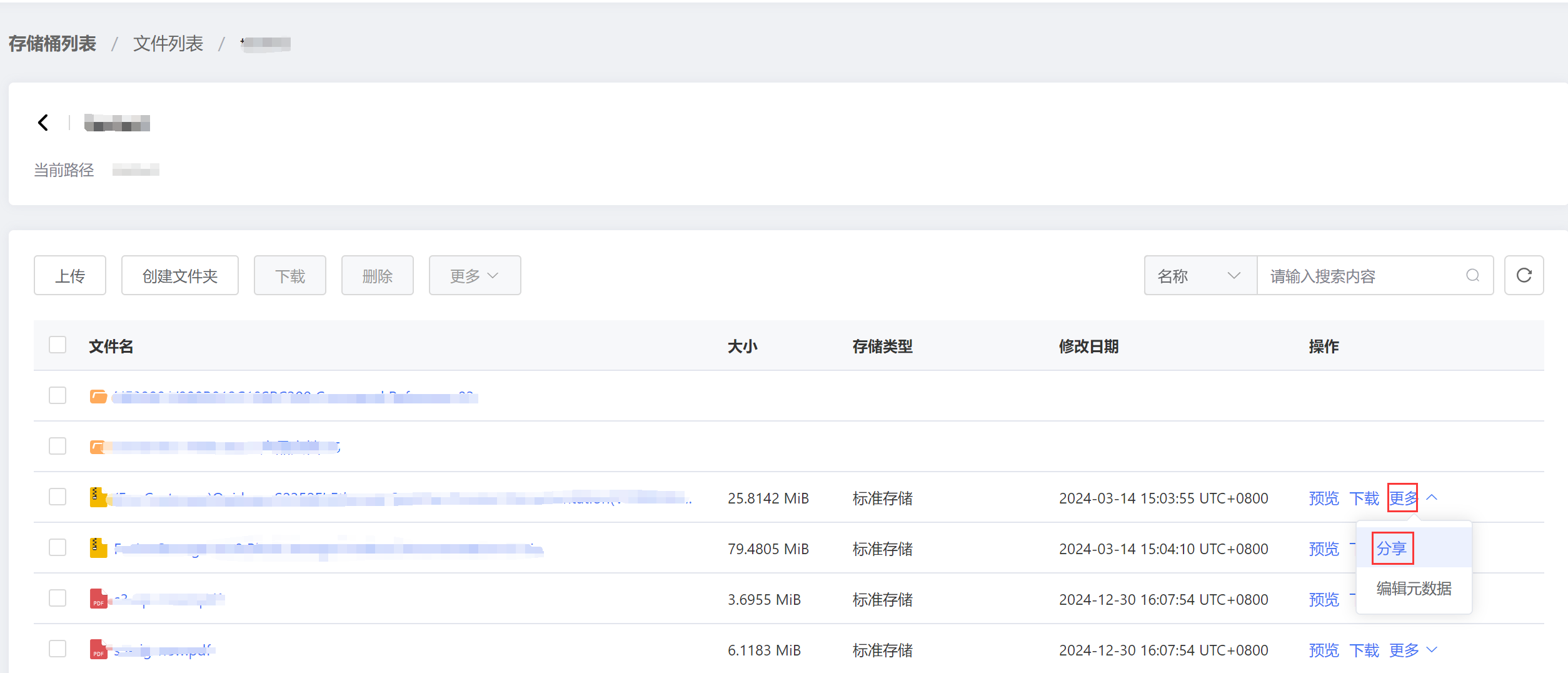Click the second folder icon in list
This screenshot has height=673, width=1568.
[98, 447]
